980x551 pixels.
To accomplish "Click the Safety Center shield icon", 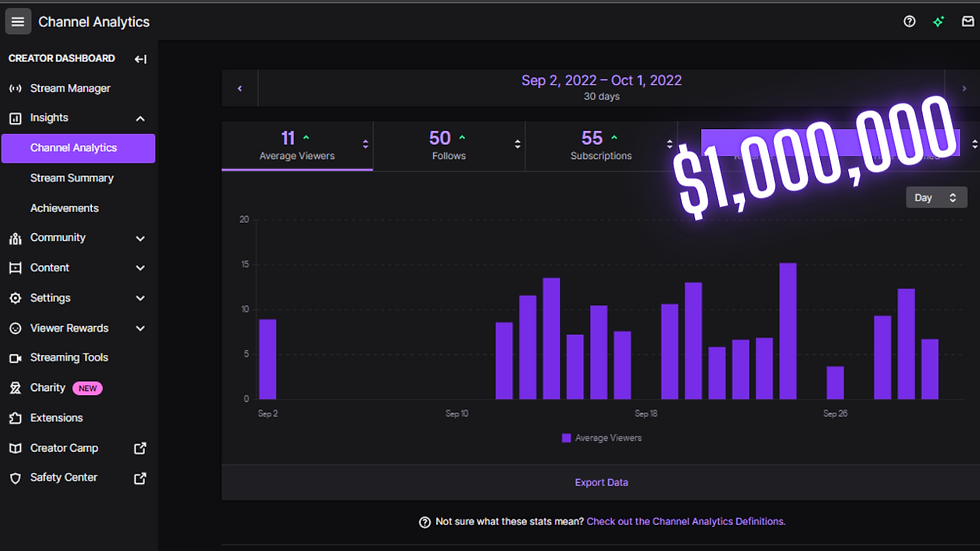I will [x=16, y=478].
